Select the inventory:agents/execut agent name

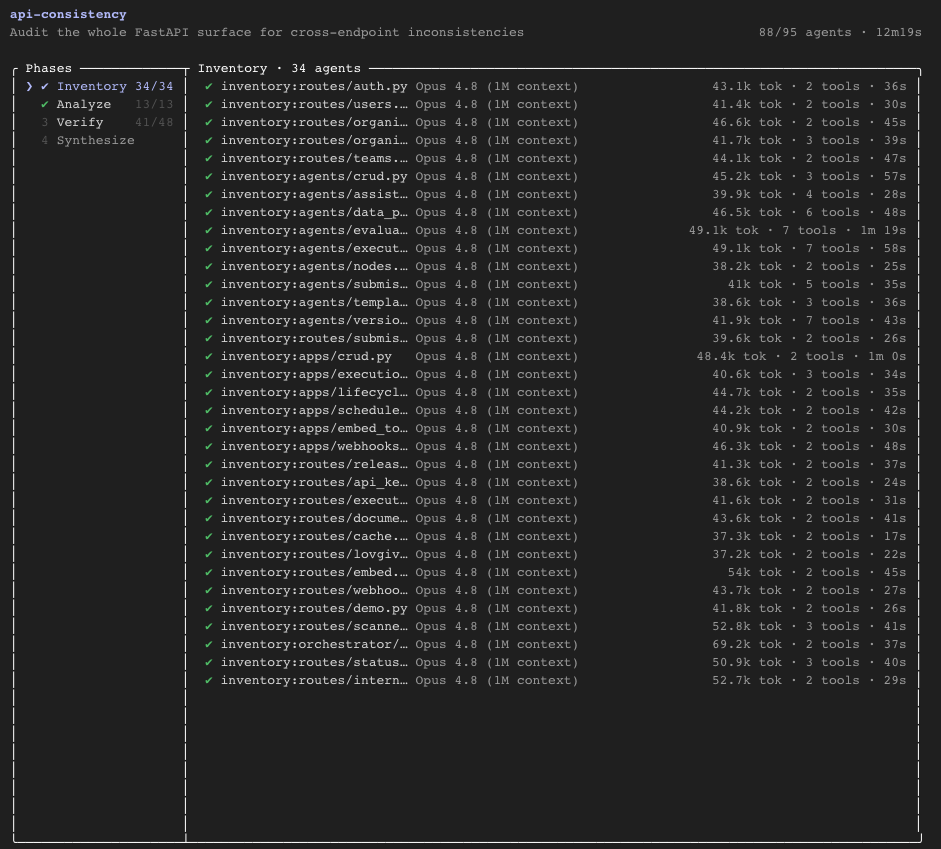coord(314,248)
